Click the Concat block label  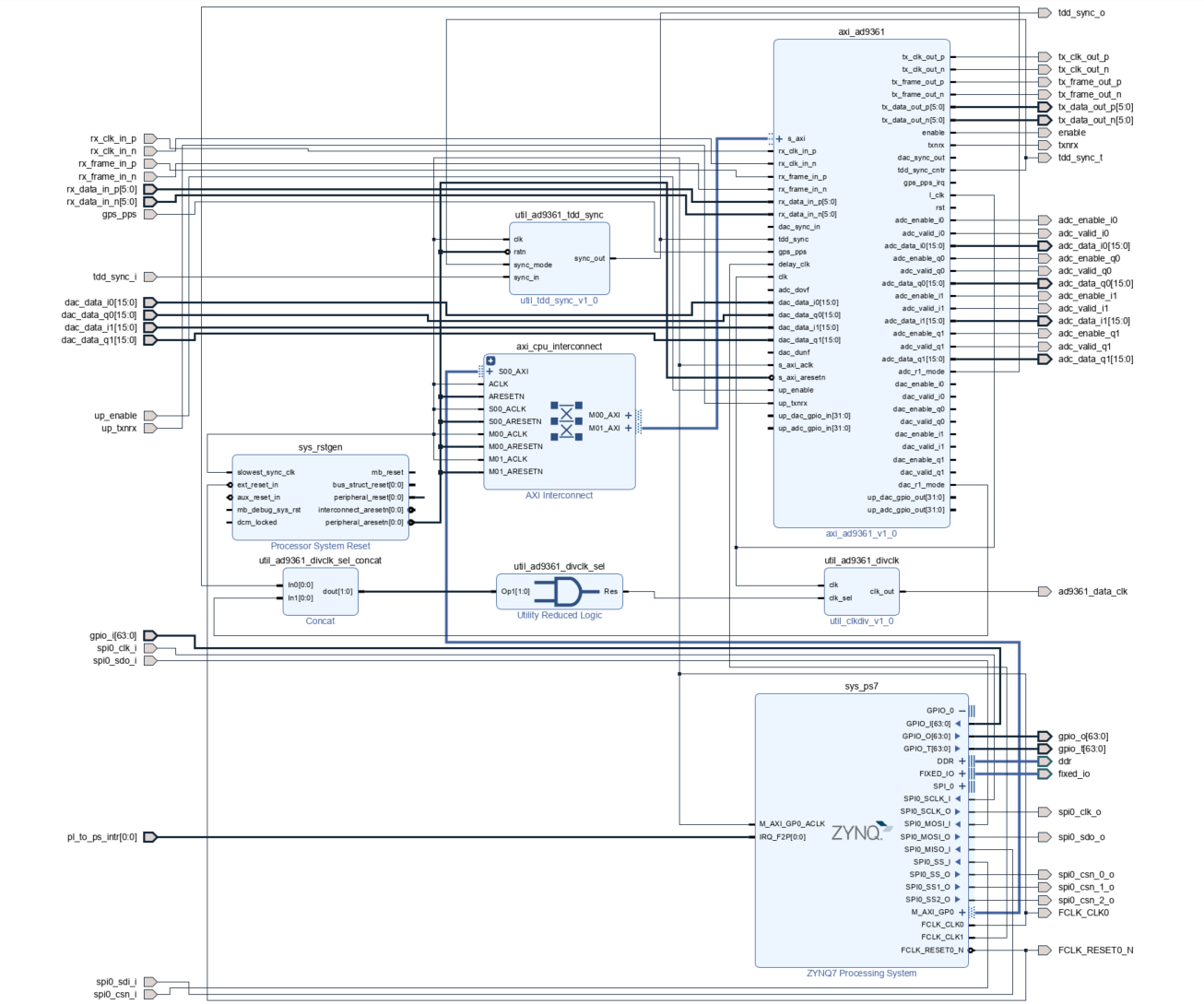pos(320,621)
